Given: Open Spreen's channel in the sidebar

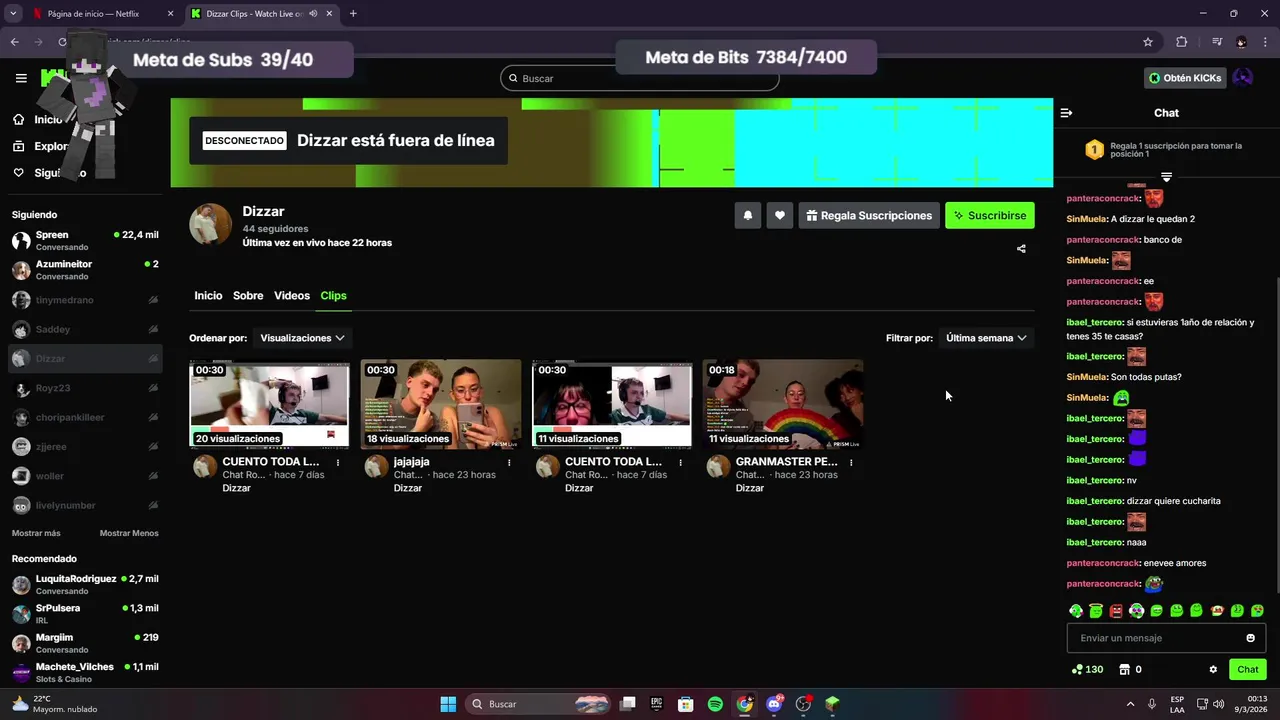Looking at the screenshot, I should (x=85, y=240).
